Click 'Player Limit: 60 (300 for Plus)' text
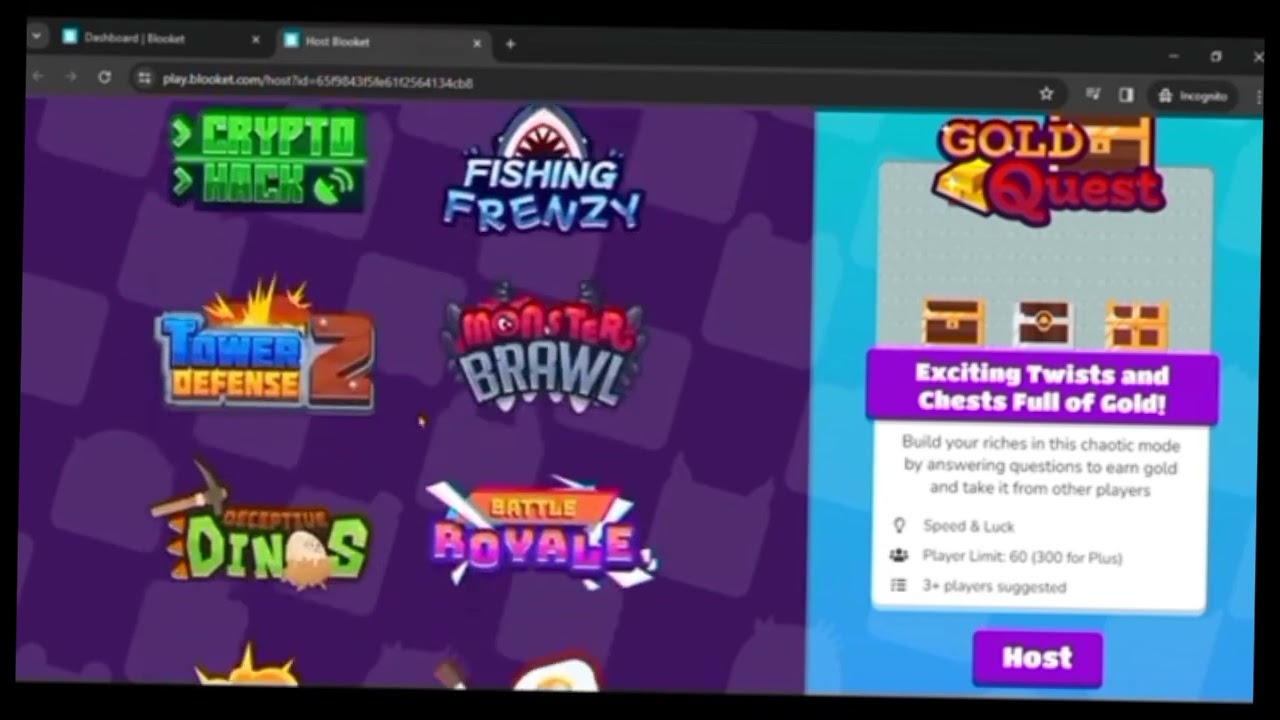Viewport: 1280px width, 720px height. [1022, 557]
